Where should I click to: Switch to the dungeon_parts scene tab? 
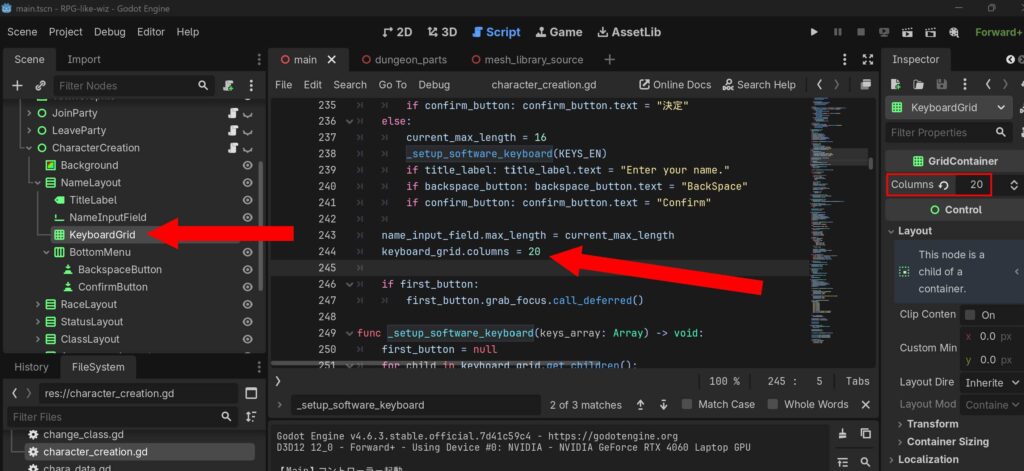click(404, 59)
